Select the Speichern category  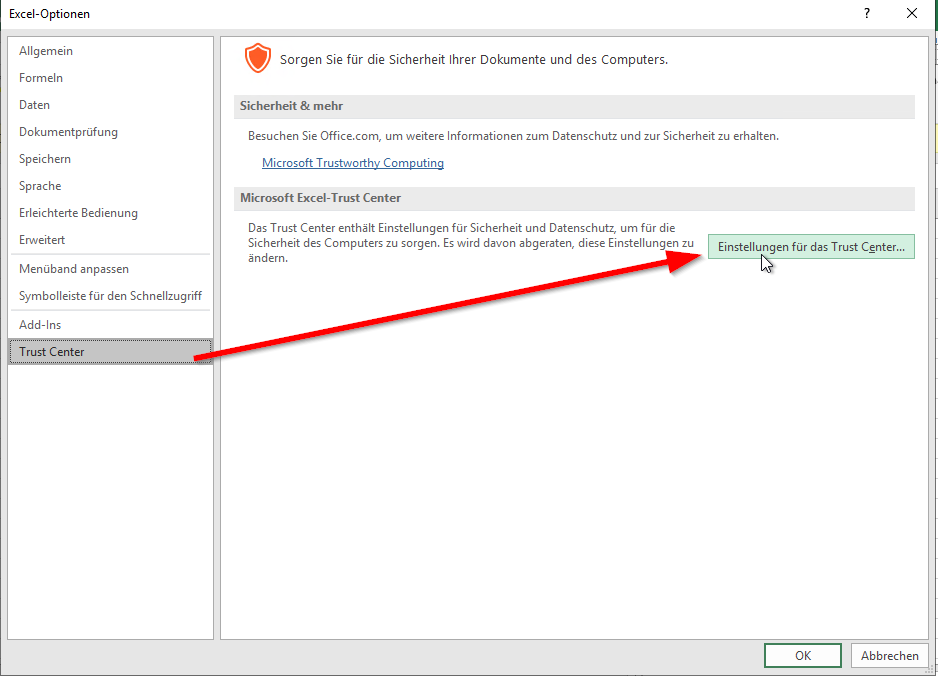(45, 159)
